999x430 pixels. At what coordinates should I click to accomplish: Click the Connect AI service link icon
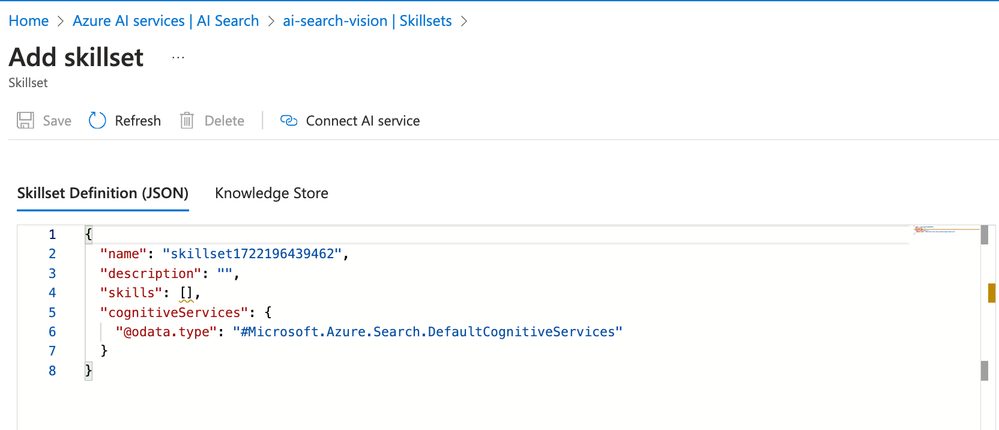pyautogui.click(x=289, y=121)
